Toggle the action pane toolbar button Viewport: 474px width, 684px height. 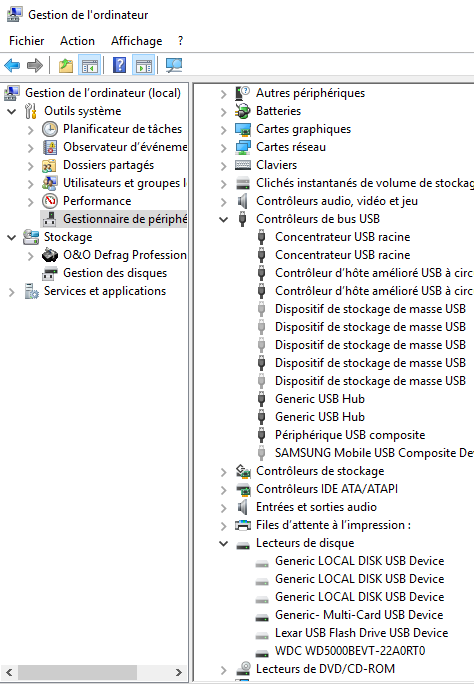pyautogui.click(x=143, y=65)
